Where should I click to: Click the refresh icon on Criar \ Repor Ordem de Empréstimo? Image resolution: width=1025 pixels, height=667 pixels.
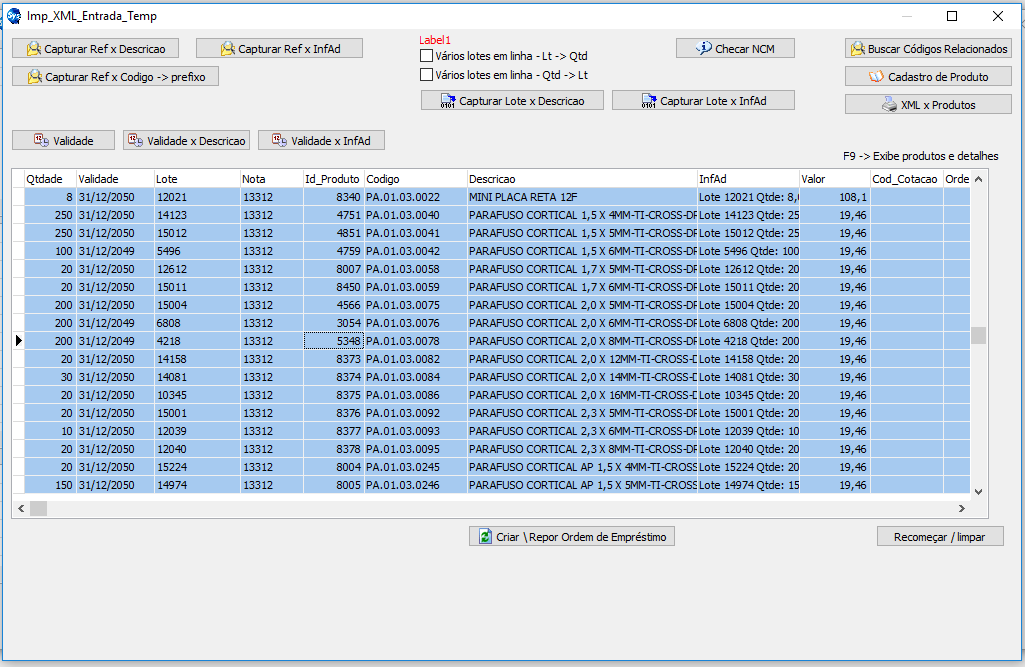pyautogui.click(x=485, y=537)
